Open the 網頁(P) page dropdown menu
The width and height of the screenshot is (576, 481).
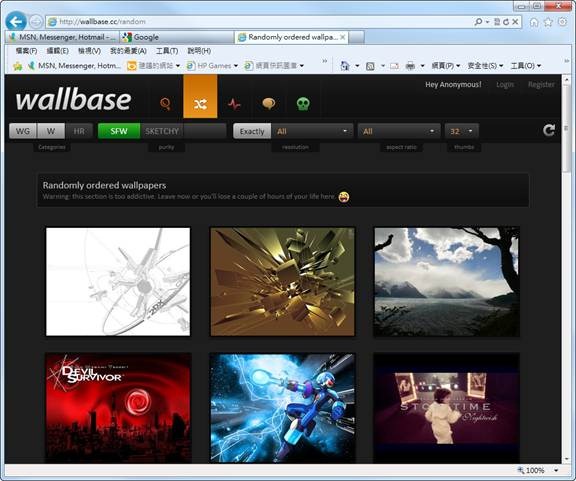pyautogui.click(x=446, y=66)
